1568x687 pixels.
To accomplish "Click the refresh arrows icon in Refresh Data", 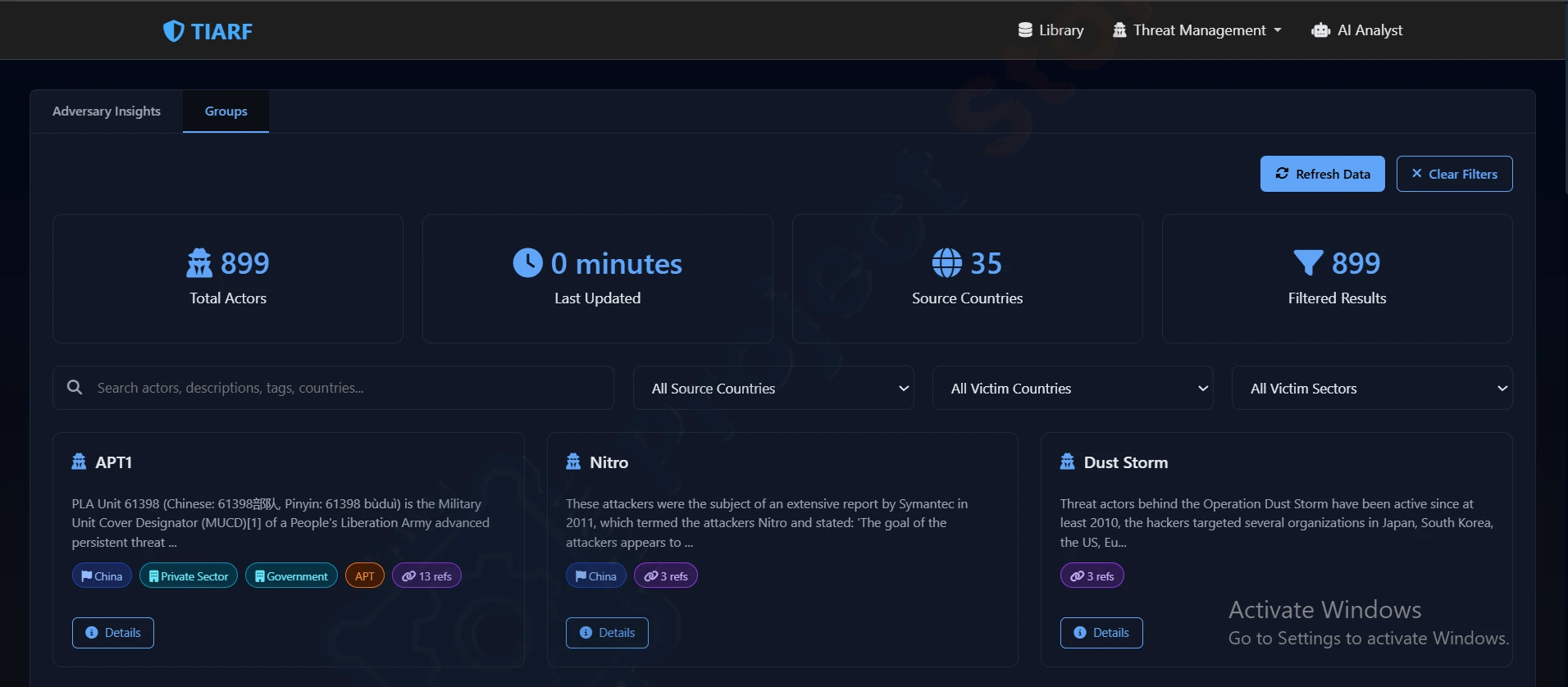I will point(1282,173).
